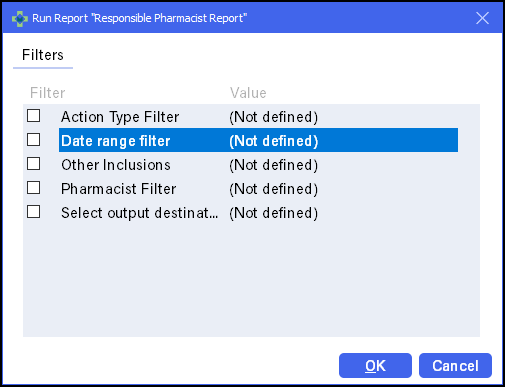Close the Run Report dialog
Image resolution: width=505 pixels, height=387 pixels.
pyautogui.click(x=482, y=18)
